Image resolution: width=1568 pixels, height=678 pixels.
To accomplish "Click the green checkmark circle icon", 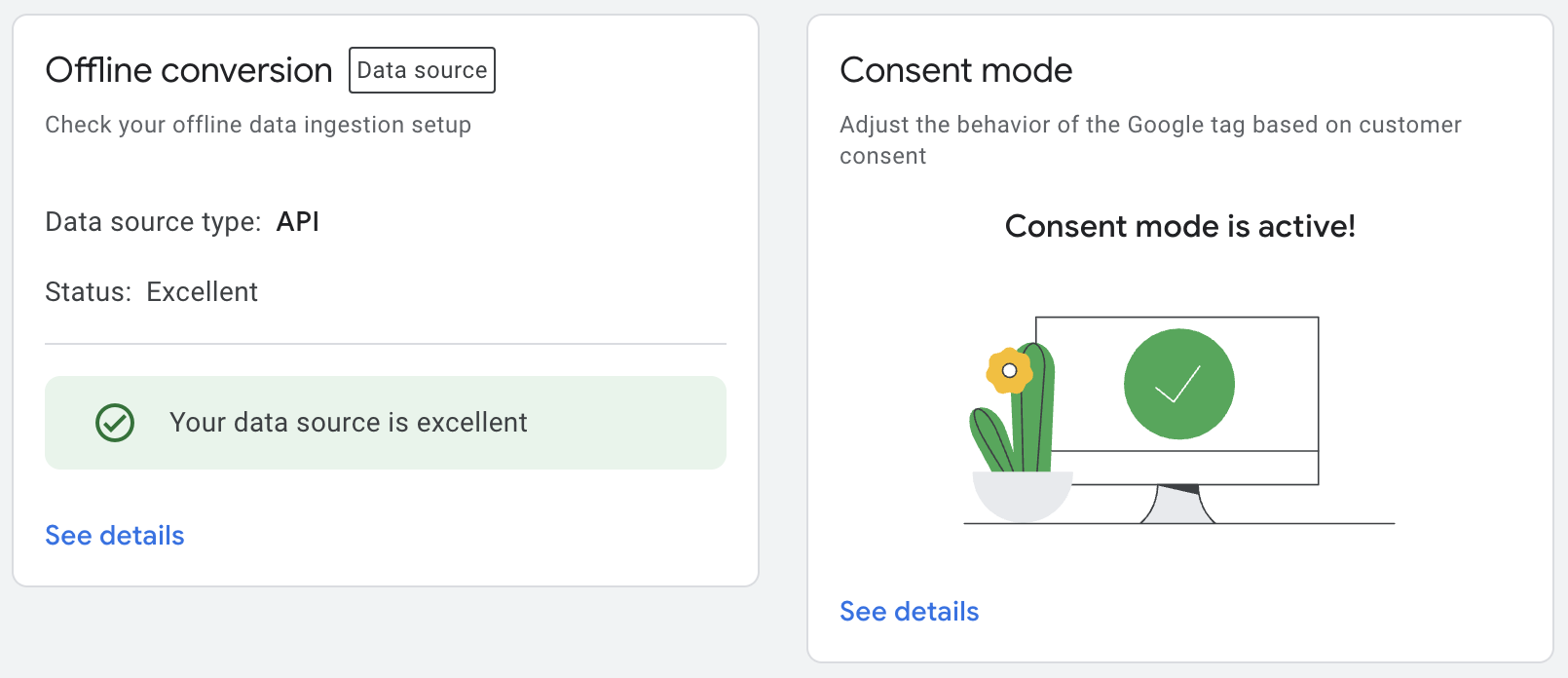I will [x=115, y=423].
